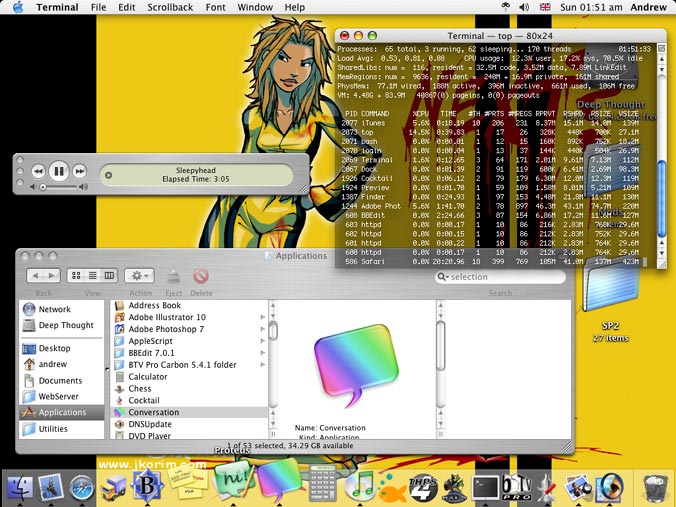Open the search magnifier dropdown in Finder
Viewport: 676px width, 507px height.
(x=443, y=277)
